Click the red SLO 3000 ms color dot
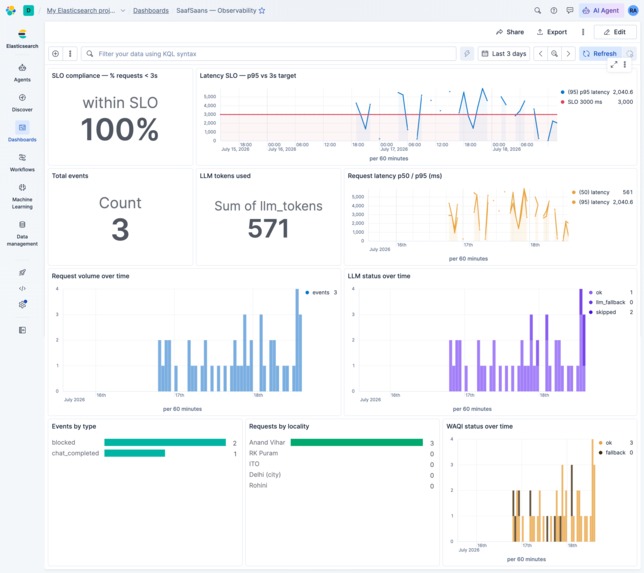Image resolution: width=644 pixels, height=573 pixels. click(563, 102)
